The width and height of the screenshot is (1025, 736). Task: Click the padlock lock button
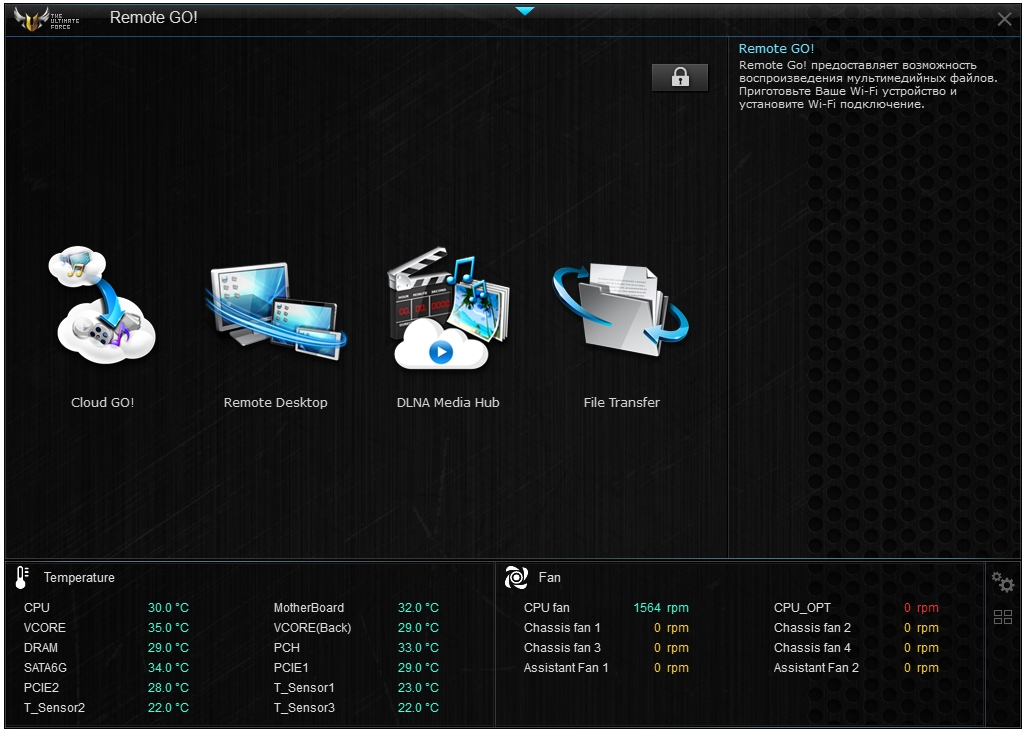click(680, 77)
